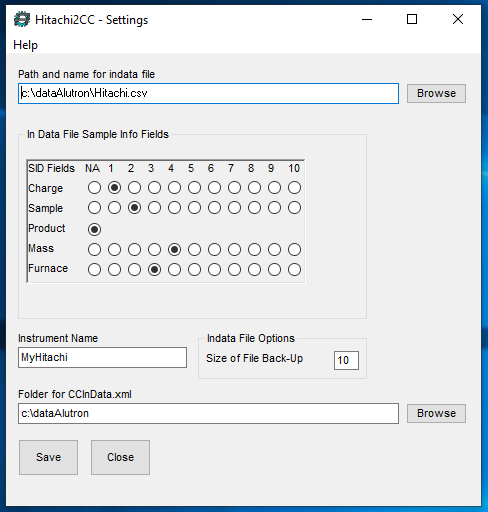
Task: Click the Hitachi2CC app icon in title bar
Action: tap(22, 19)
